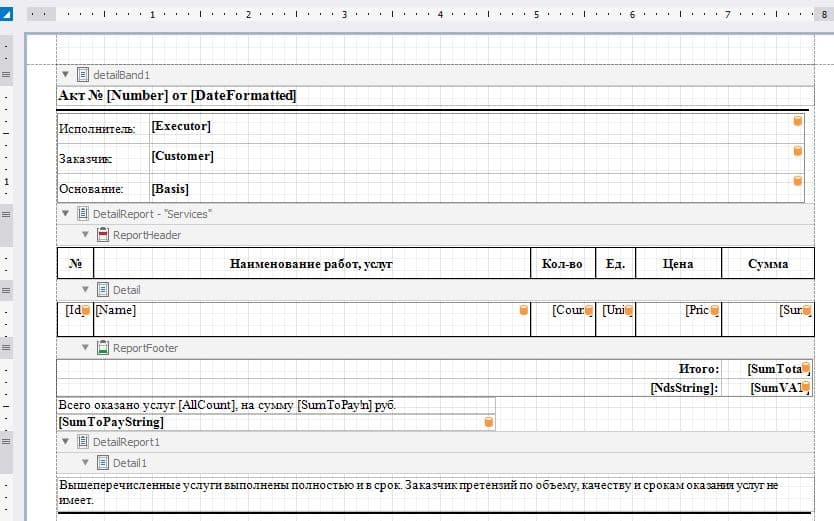
Task: Click the data binding icon in the [Name] cell
Action: 523,311
